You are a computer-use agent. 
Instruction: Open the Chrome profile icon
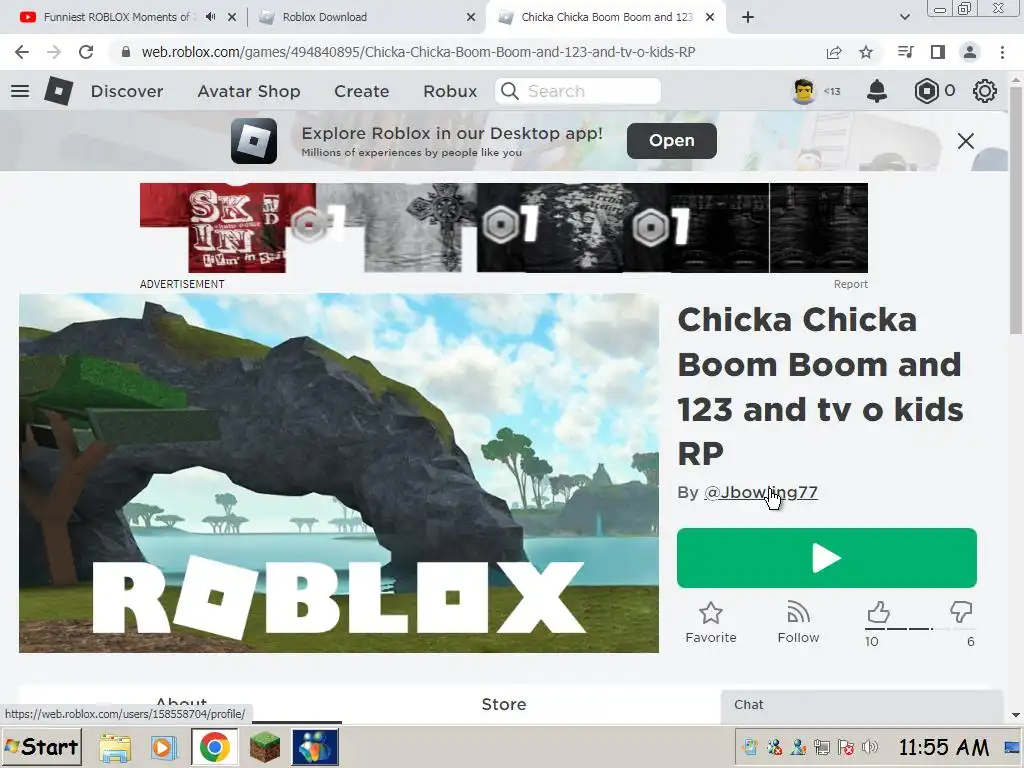click(970, 52)
